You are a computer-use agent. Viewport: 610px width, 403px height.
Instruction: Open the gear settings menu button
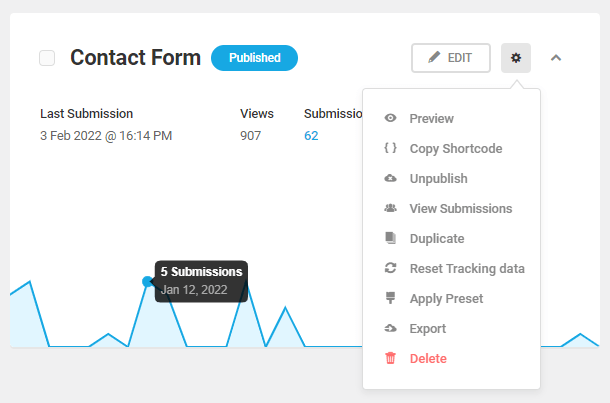coord(516,58)
